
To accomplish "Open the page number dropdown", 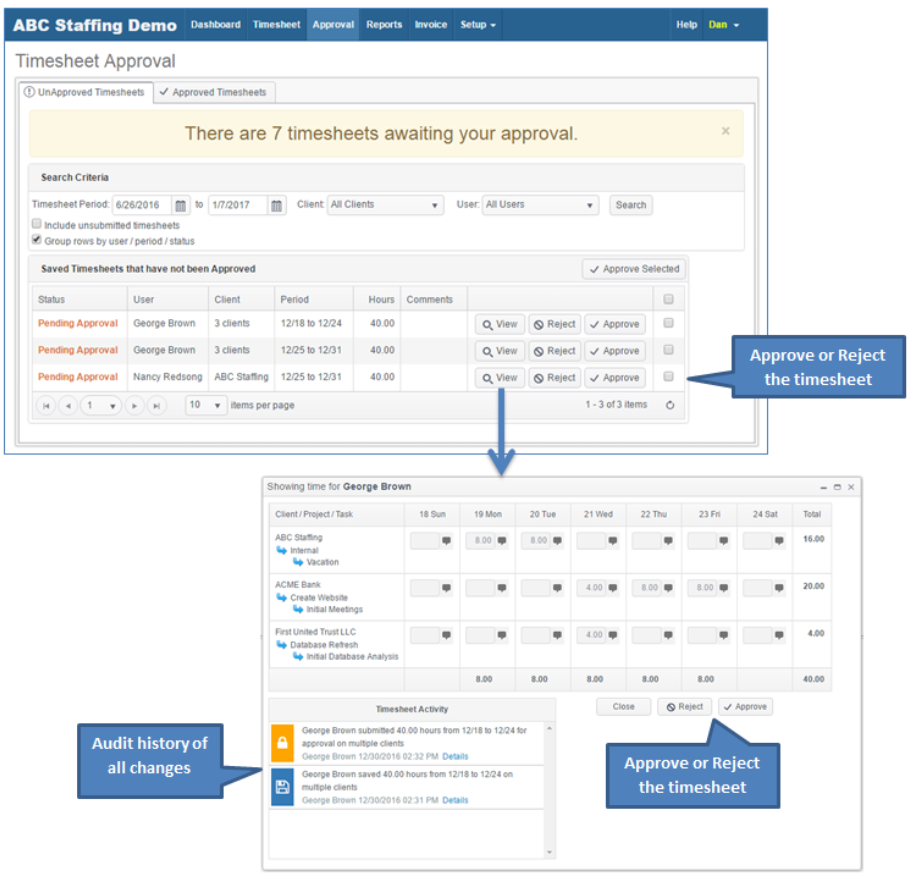I will 101,405.
